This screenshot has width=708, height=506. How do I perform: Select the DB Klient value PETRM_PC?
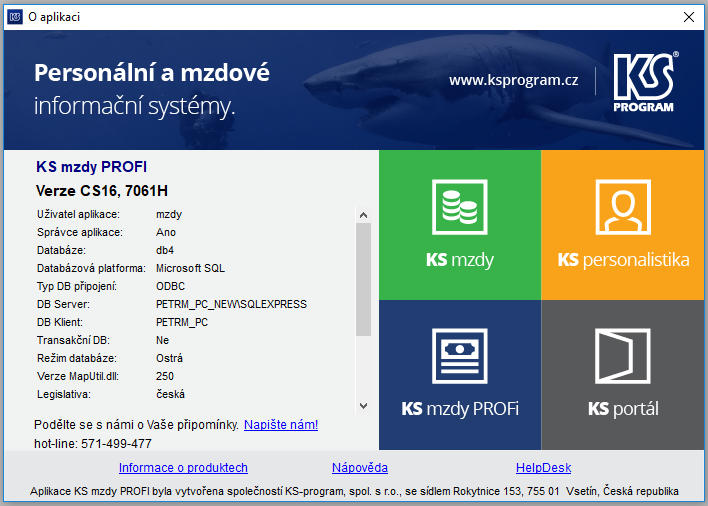click(x=182, y=322)
